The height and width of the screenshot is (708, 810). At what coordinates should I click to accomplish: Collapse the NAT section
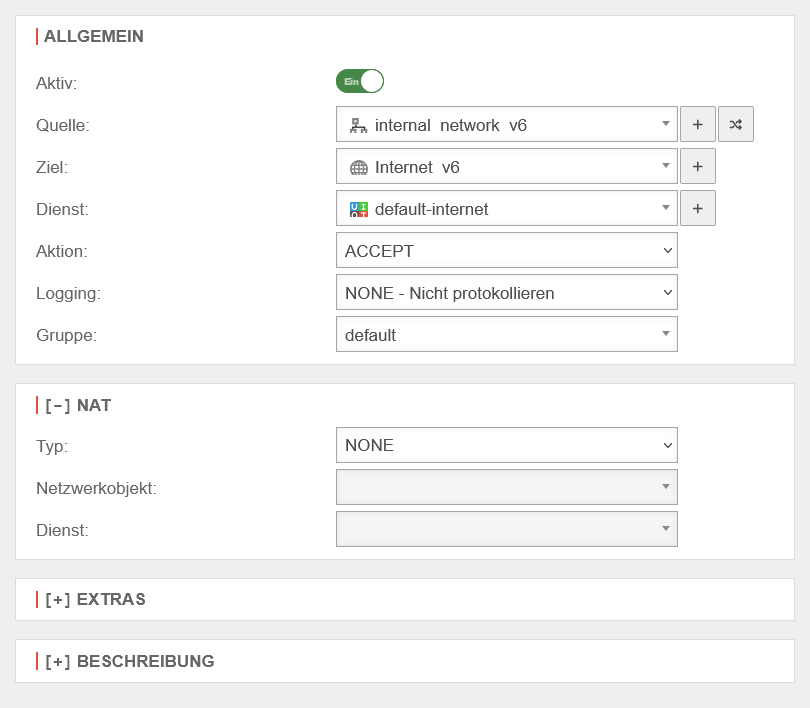(x=58, y=406)
